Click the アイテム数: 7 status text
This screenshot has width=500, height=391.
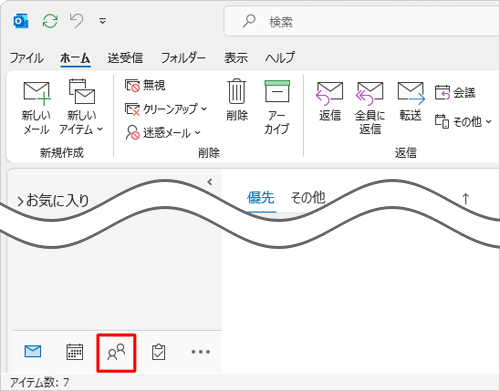39,382
